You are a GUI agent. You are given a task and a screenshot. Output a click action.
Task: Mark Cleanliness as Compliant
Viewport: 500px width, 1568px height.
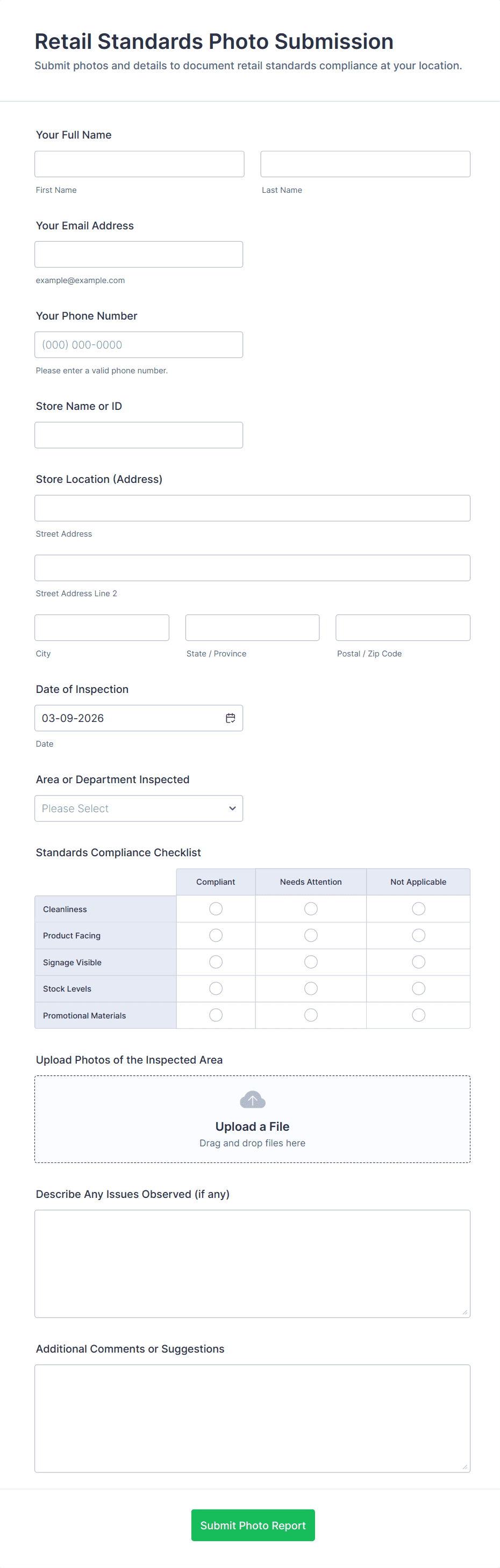click(216, 909)
